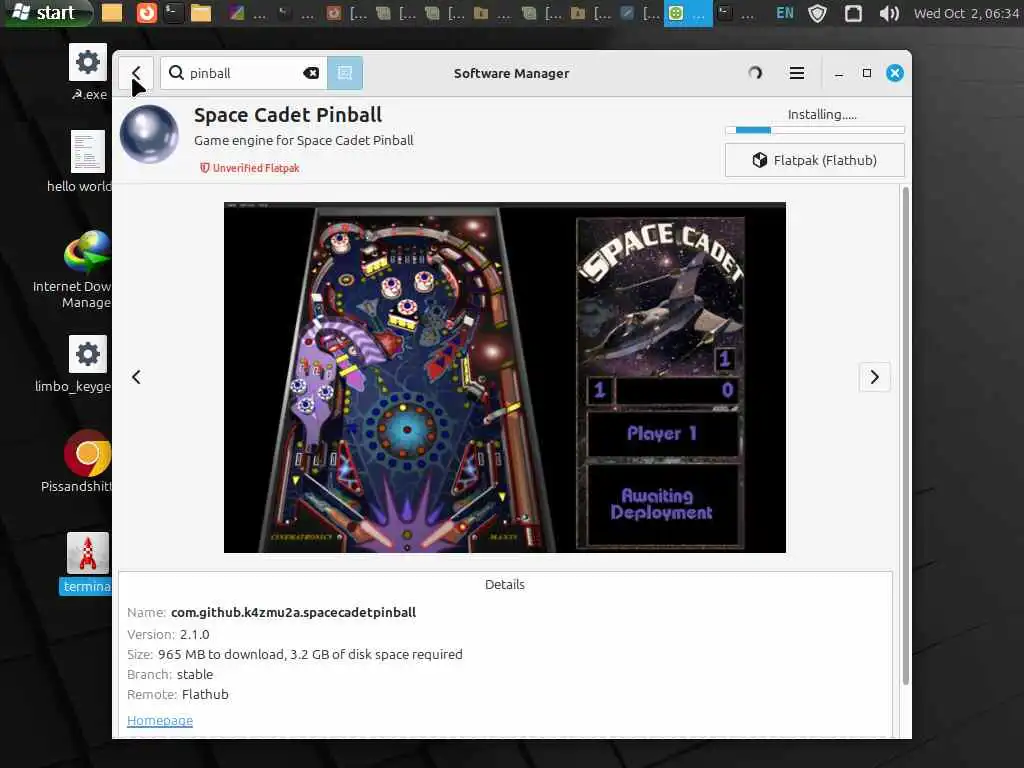Open the Flatpak (Flathub) source selector
The height and width of the screenshot is (768, 1024).
[x=814, y=160]
